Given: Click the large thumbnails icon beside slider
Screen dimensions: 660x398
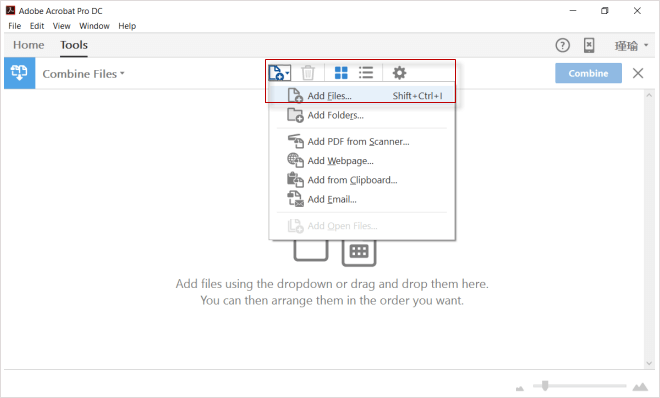Looking at the screenshot, I should 640,386.
